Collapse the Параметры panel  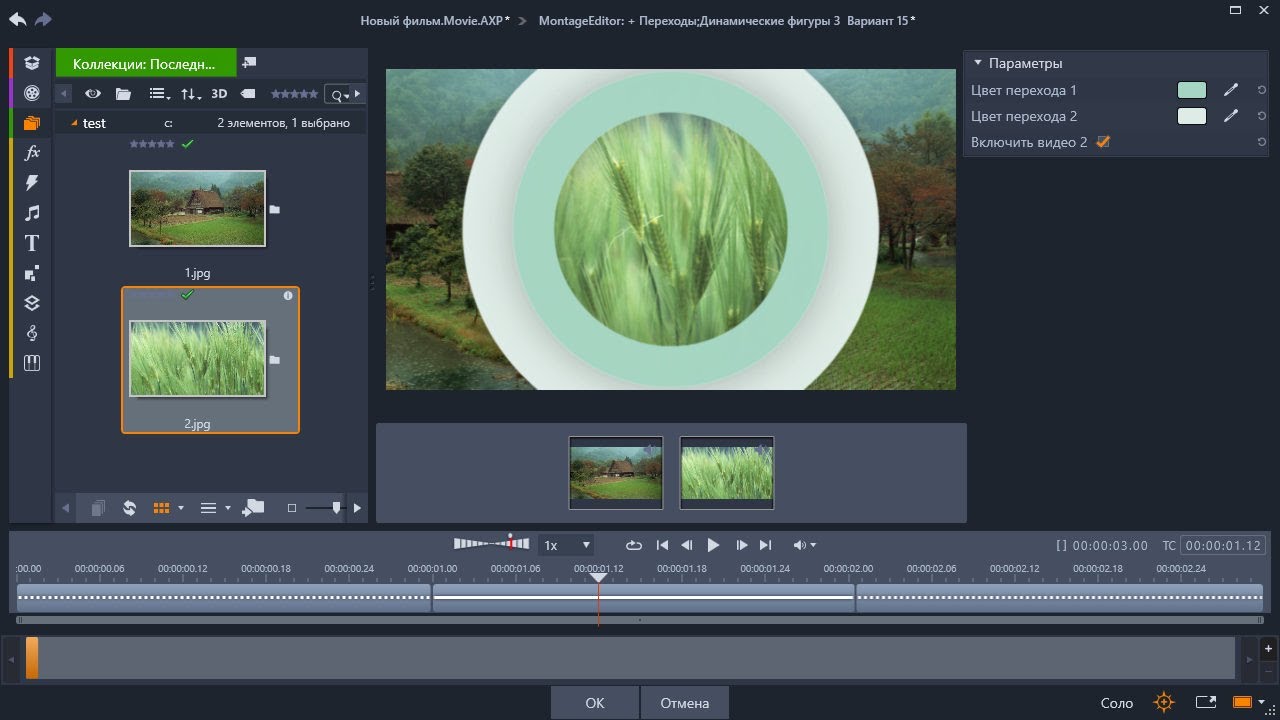pos(978,63)
